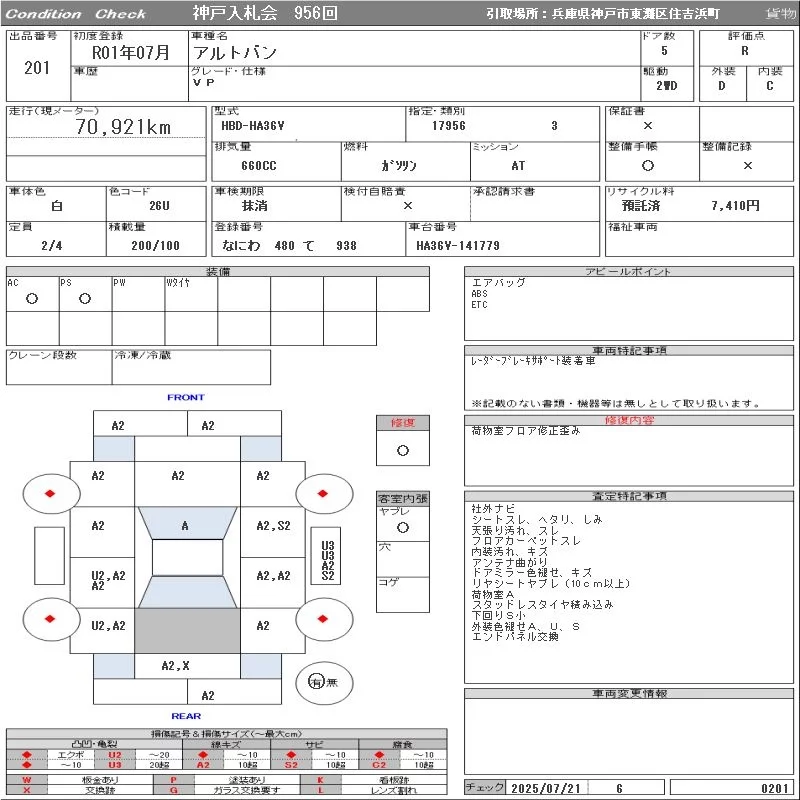This screenshot has width=800, height=800.
Task: Click the upper-left tire circle on the car diagram
Action: point(52,493)
